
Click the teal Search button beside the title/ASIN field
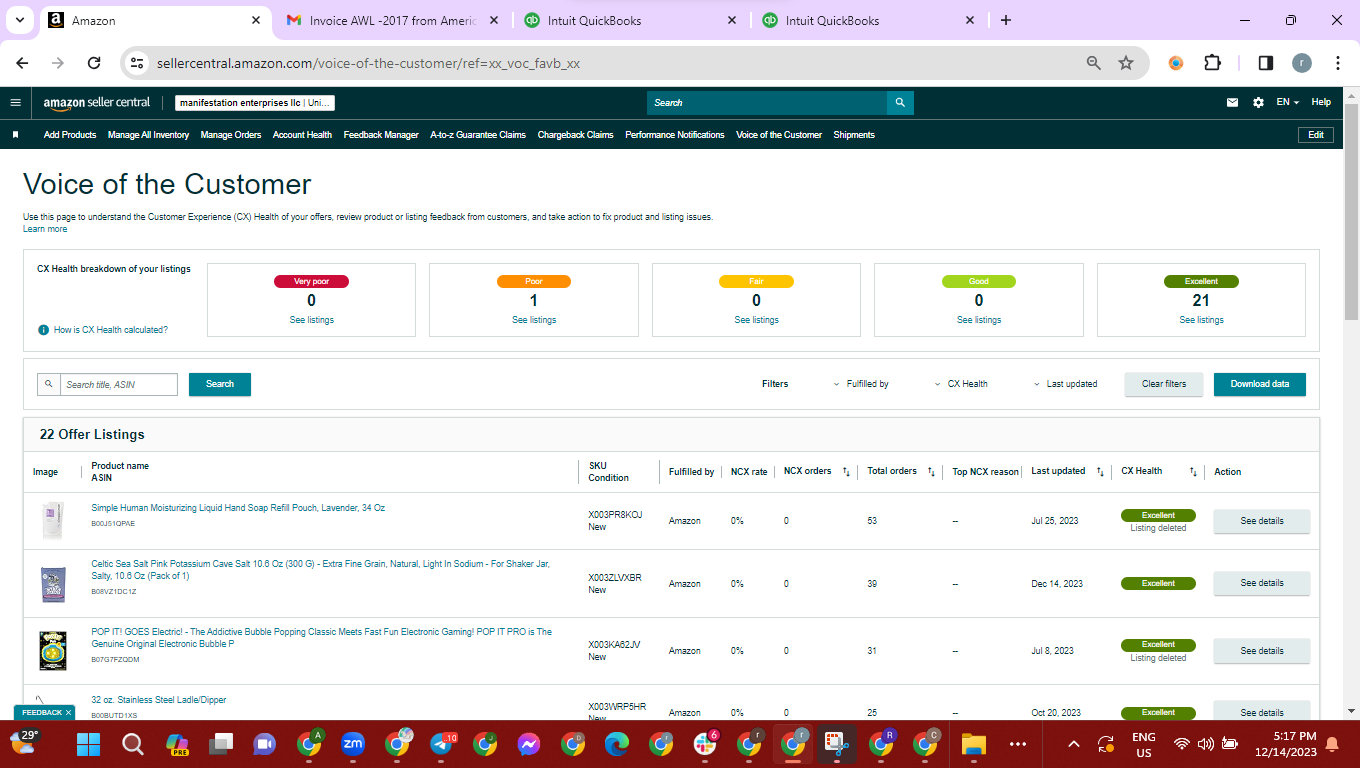[x=220, y=384]
